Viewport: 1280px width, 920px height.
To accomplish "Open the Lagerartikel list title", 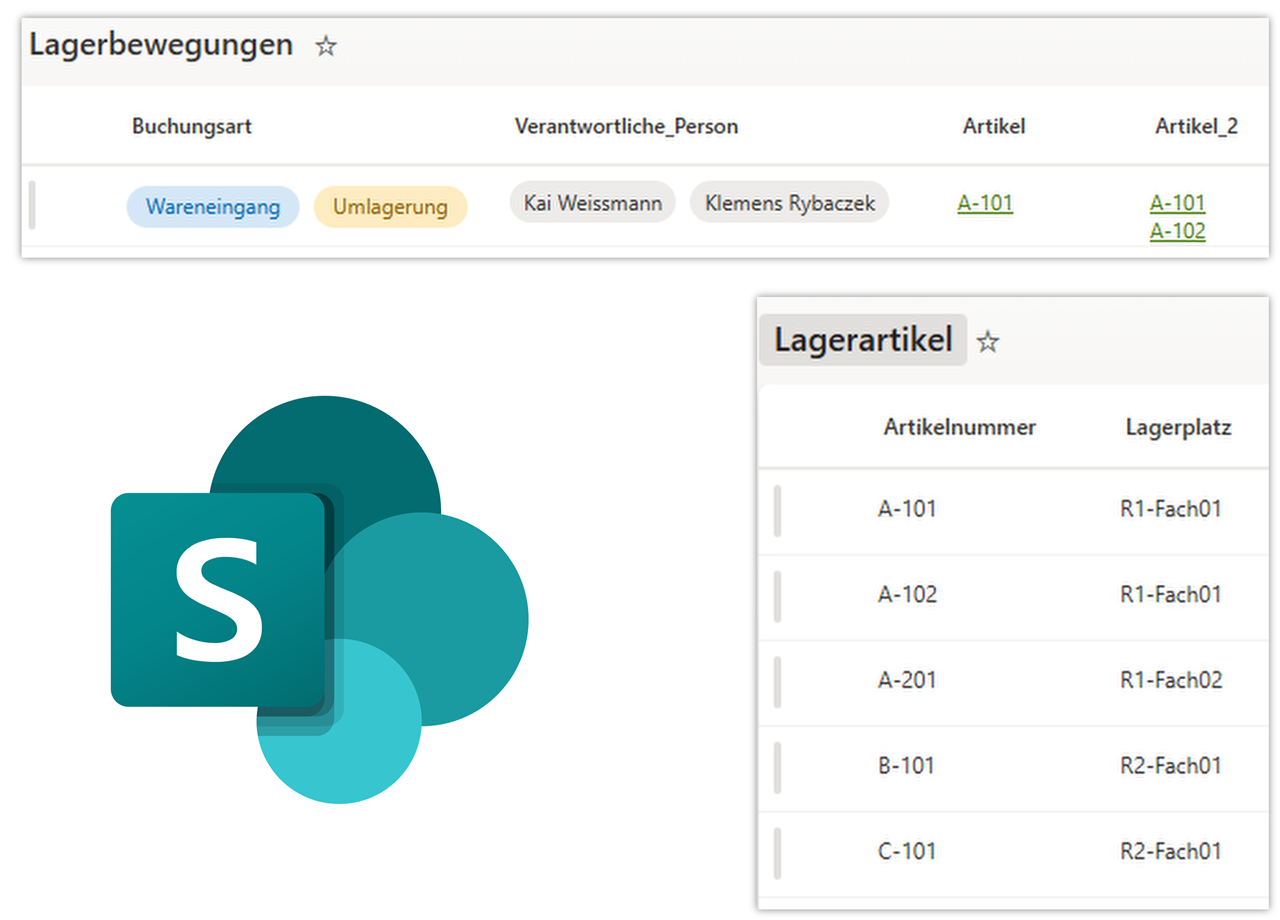I will pyautogui.click(x=863, y=340).
